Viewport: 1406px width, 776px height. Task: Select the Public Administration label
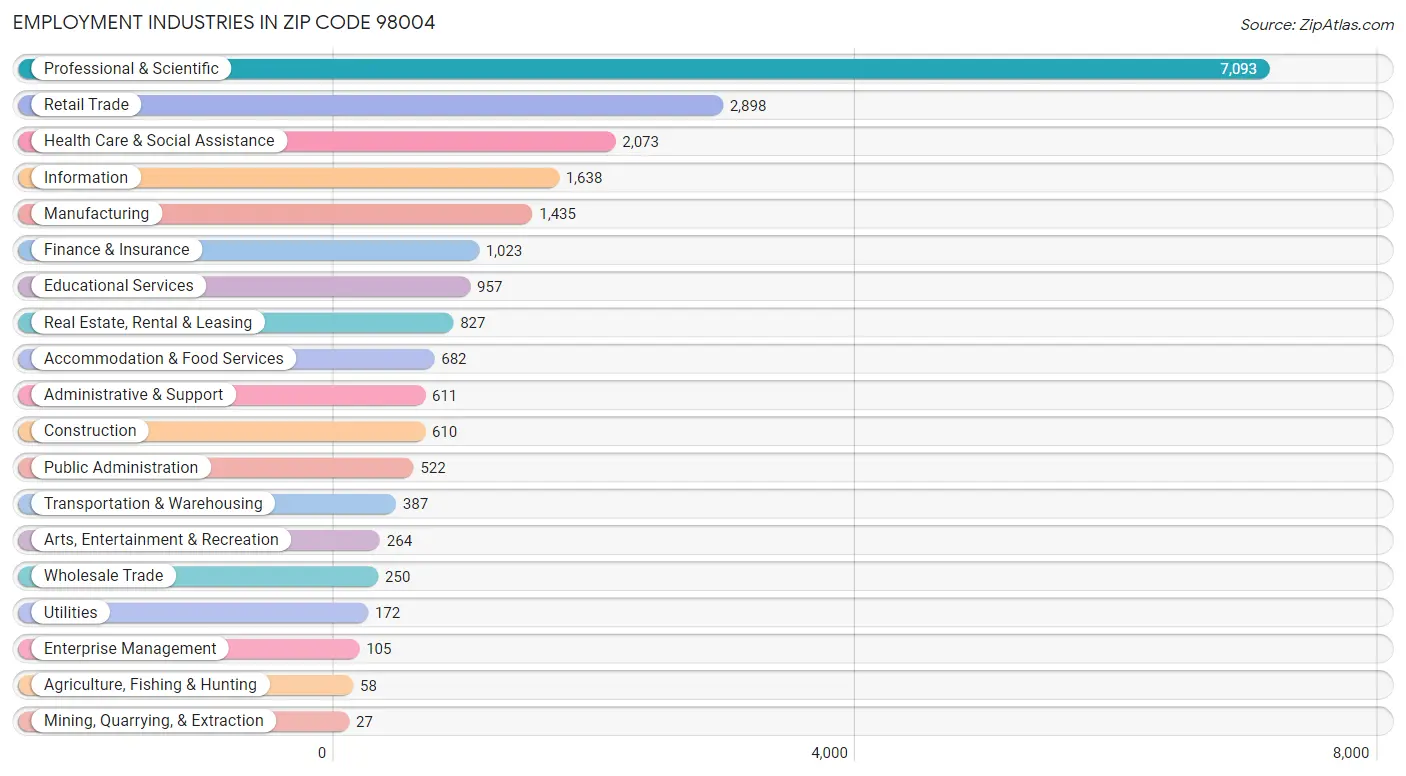pyautogui.click(x=121, y=468)
